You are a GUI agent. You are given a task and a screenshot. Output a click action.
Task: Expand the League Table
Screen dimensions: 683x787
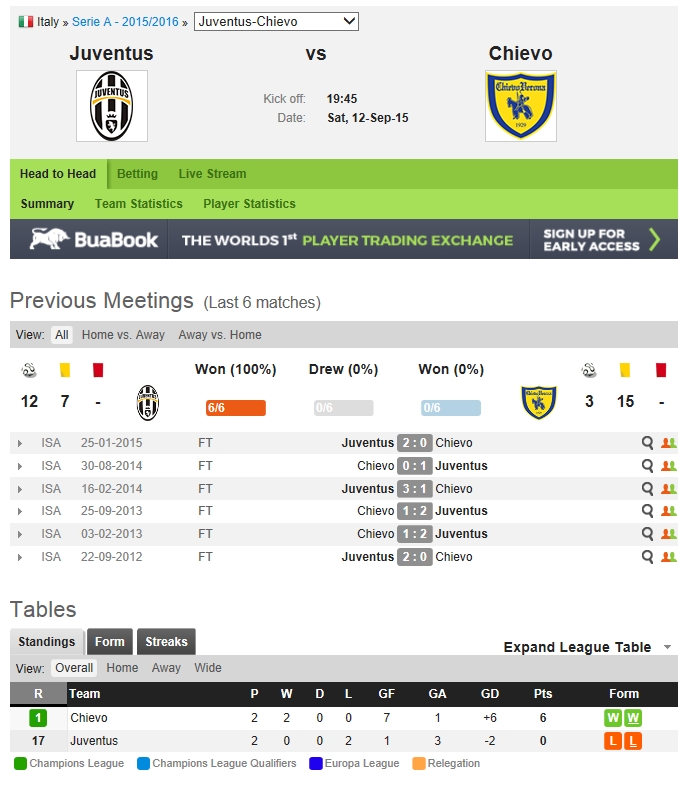pyautogui.click(x=587, y=647)
